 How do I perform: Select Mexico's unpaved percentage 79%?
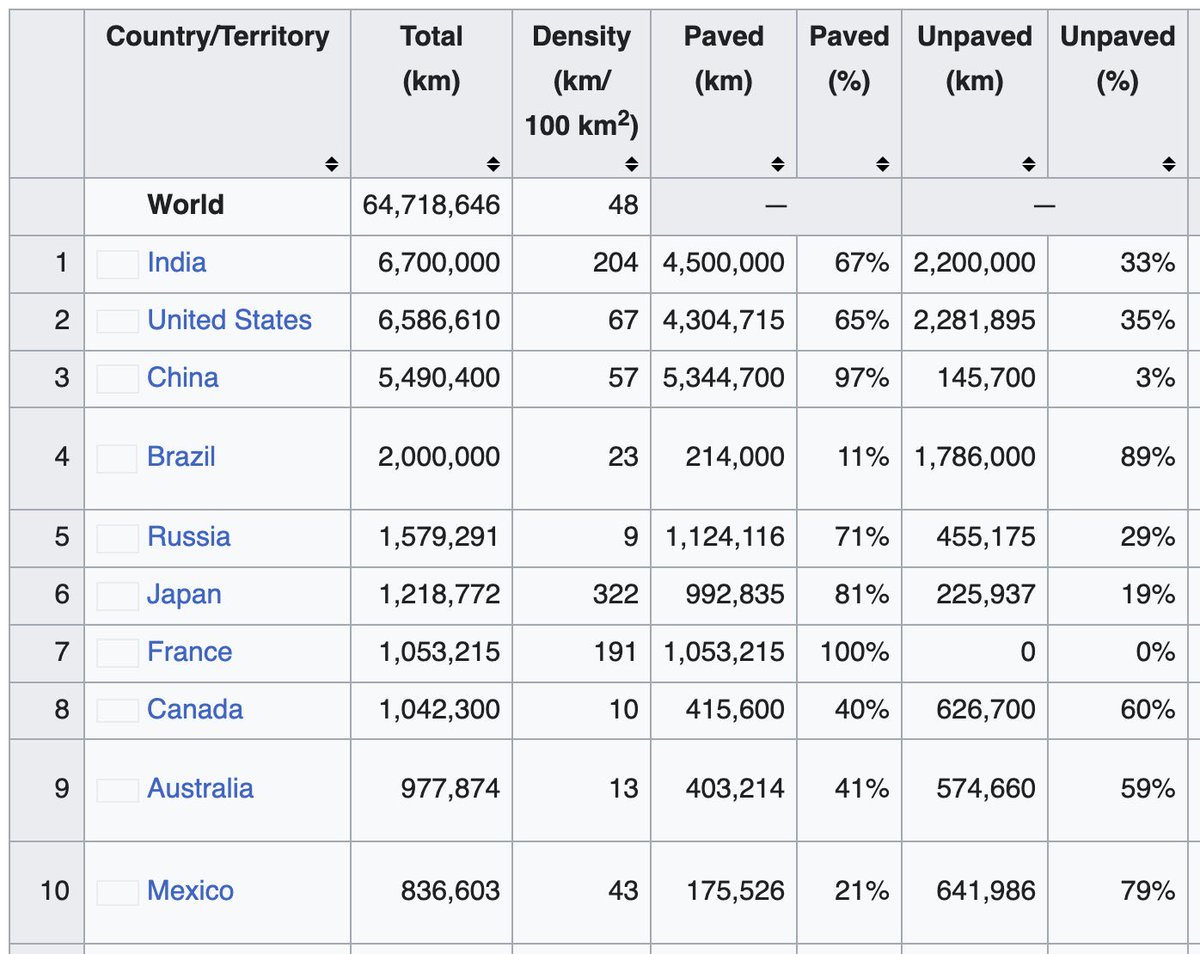coord(1148,891)
